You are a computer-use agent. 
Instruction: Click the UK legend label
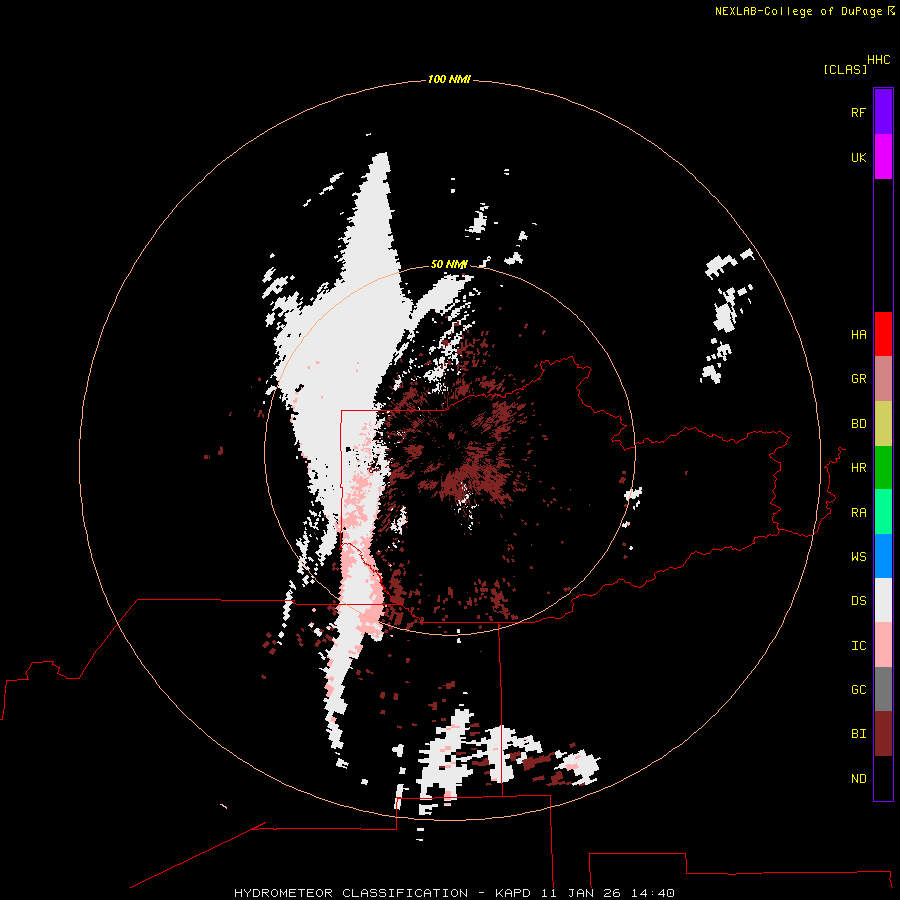(858, 158)
